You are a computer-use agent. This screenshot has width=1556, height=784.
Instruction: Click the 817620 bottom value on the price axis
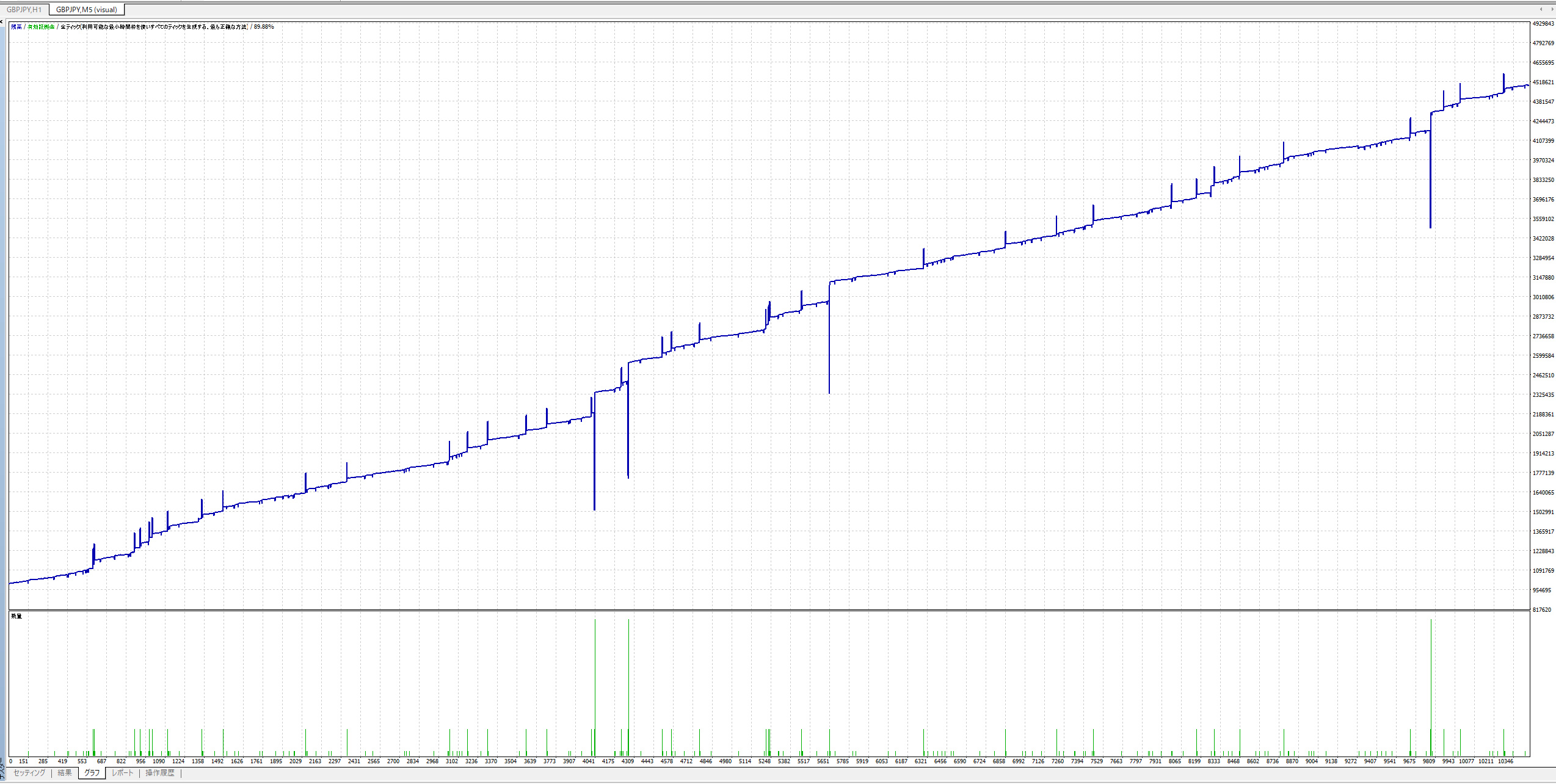1542,609
